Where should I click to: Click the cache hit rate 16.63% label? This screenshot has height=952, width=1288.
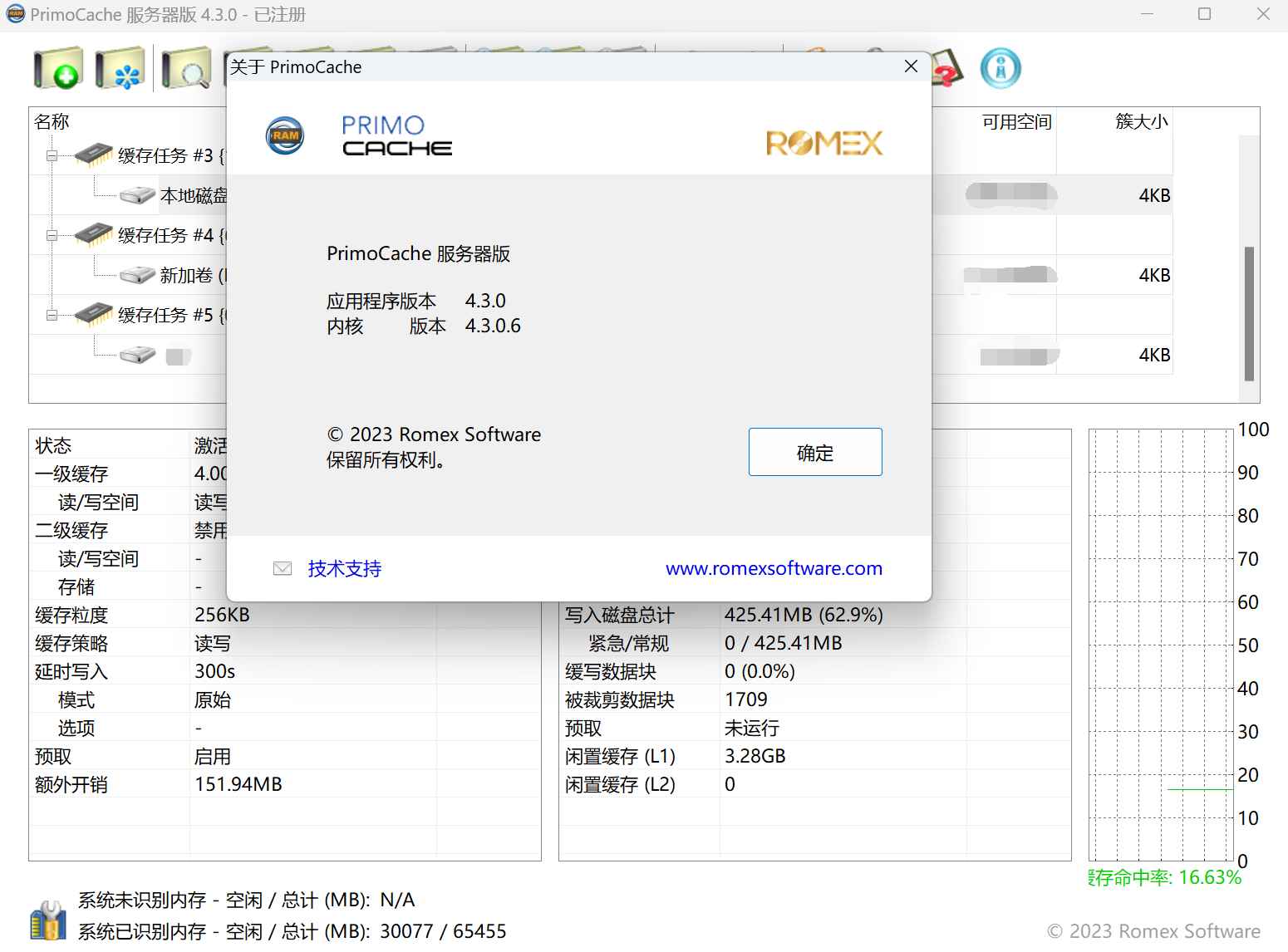(x=1165, y=877)
